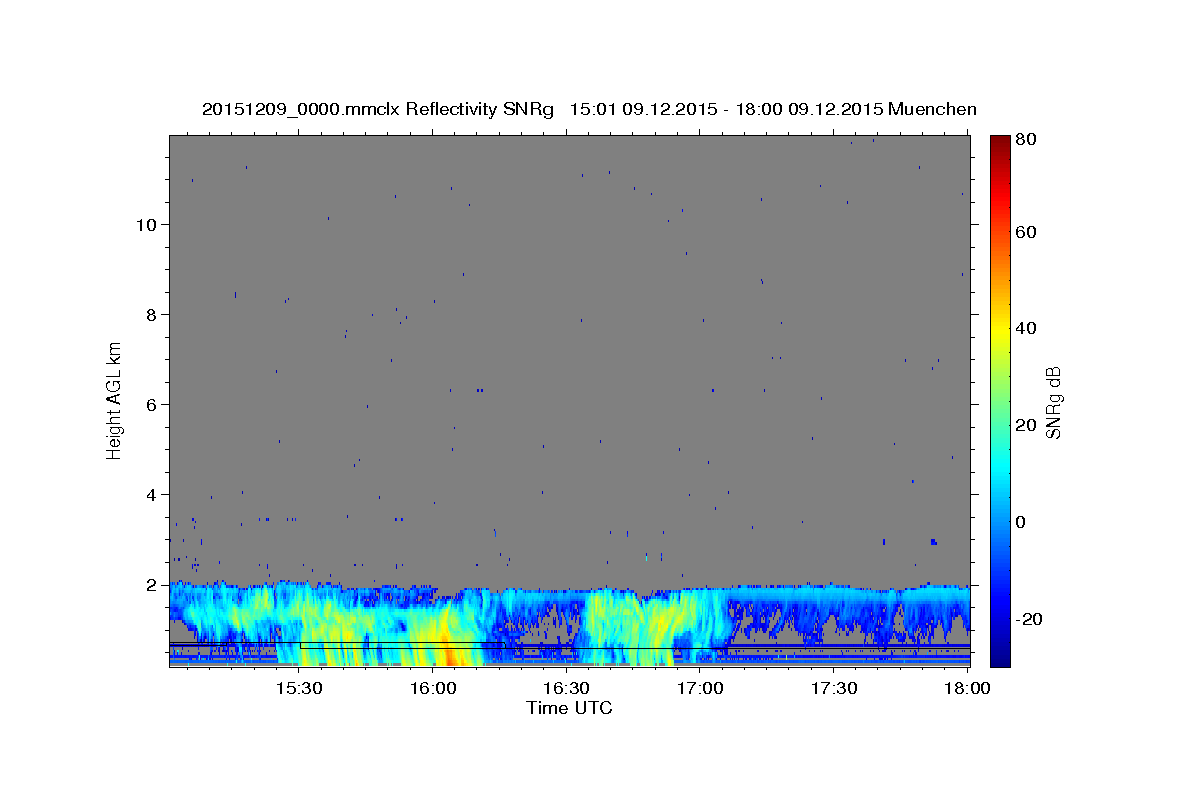Click the 16:30 time tick label
The width and height of the screenshot is (1200, 800).
pos(566,689)
